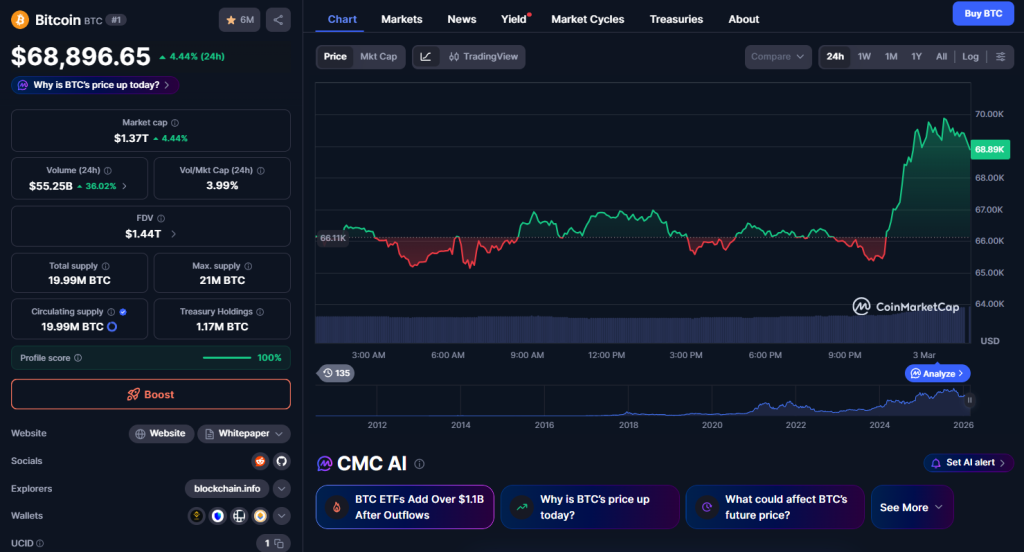This screenshot has width=1024, height=552.
Task: Toggle Log scale on the chart
Action: tap(970, 57)
